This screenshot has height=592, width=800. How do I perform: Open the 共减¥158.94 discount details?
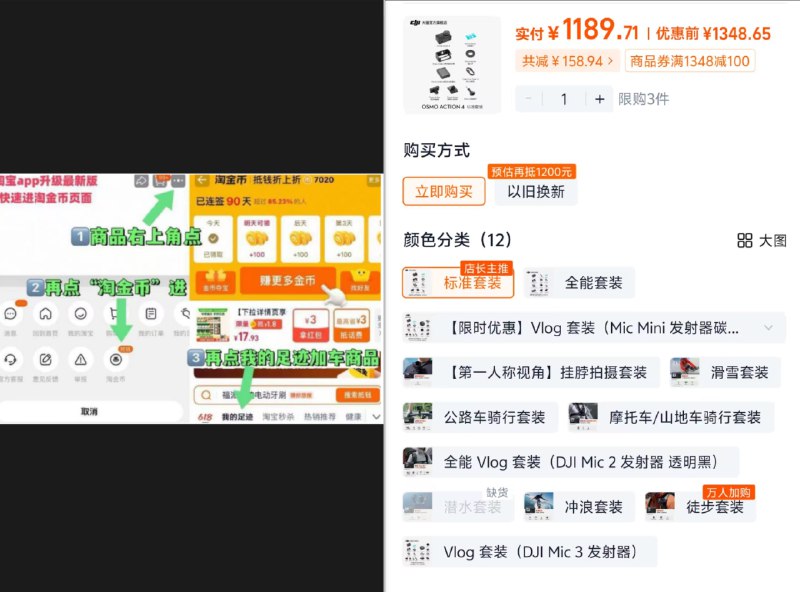(567, 61)
